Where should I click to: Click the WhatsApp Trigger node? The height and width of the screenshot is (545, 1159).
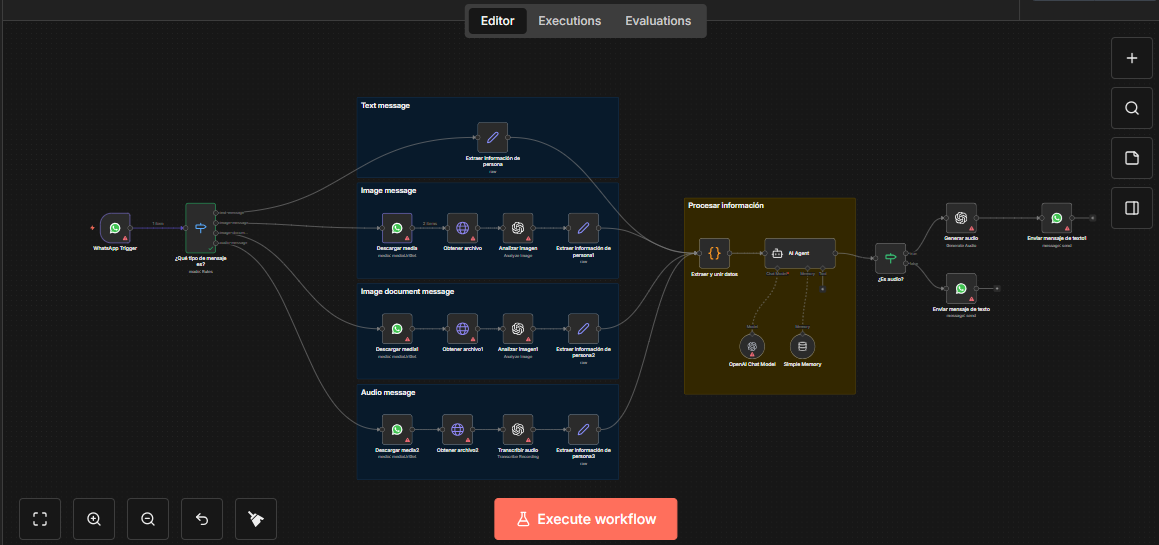point(115,228)
